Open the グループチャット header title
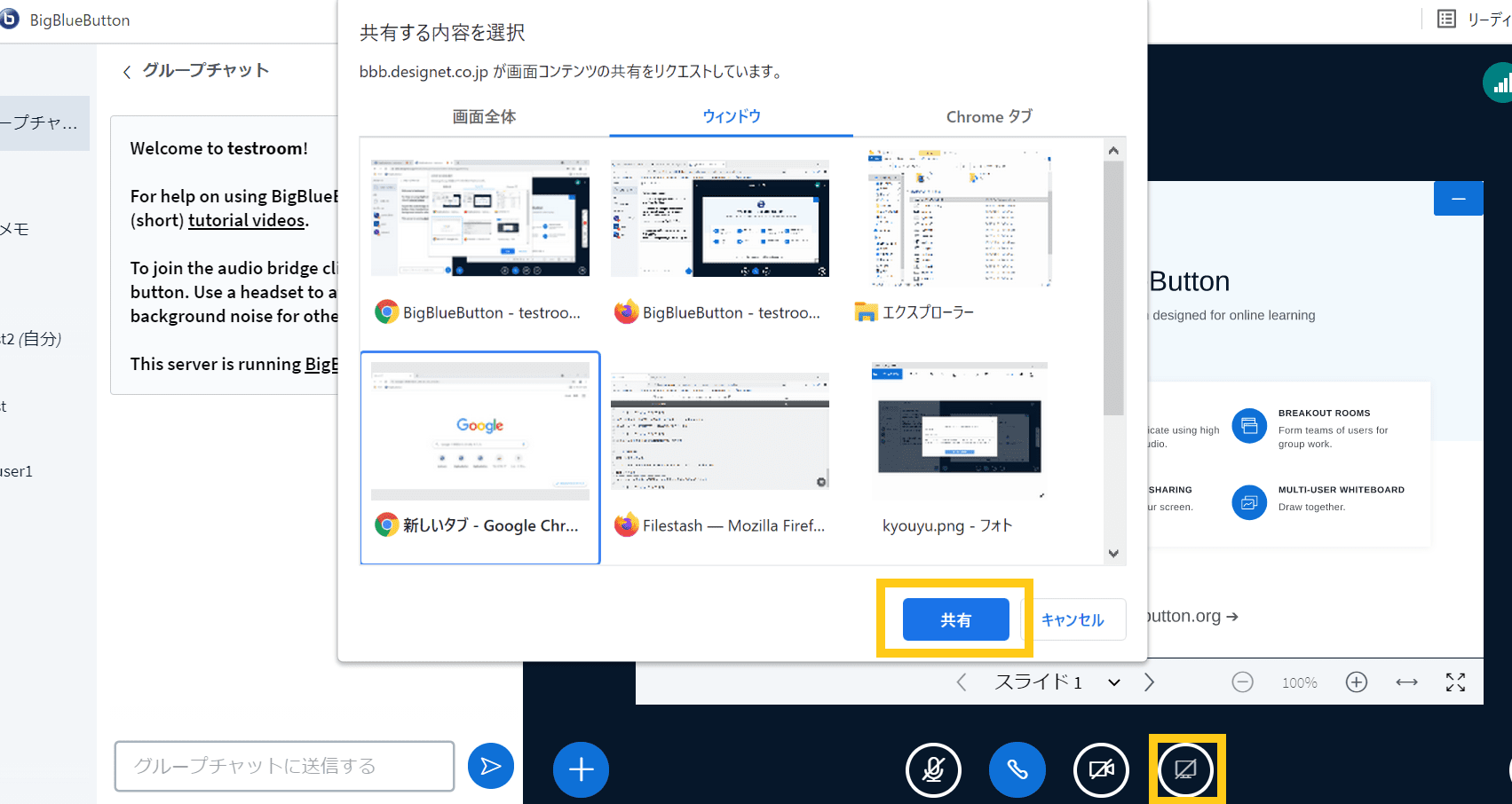Image resolution: width=1512 pixels, height=804 pixels. click(206, 71)
